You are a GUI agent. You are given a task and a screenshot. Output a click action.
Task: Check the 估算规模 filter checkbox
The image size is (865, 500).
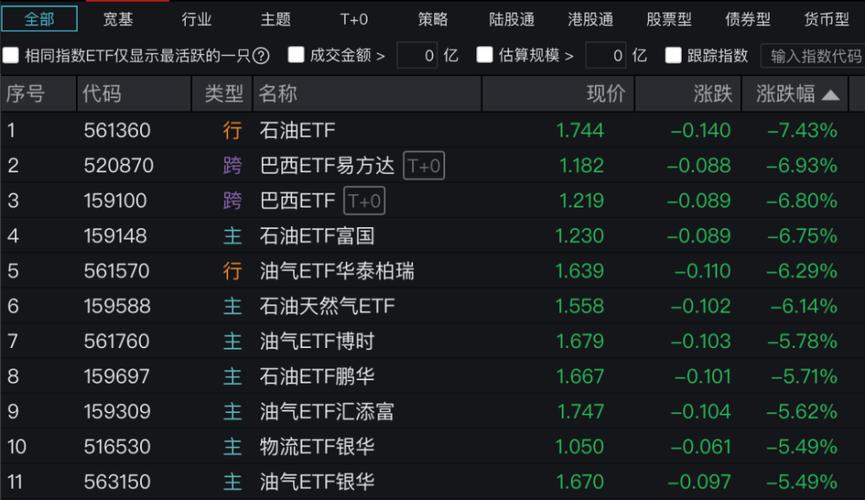485,56
